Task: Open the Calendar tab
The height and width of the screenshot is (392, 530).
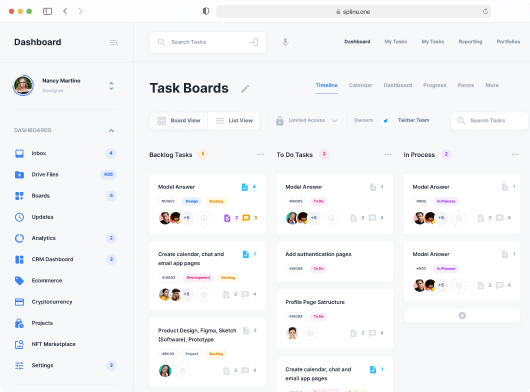Action: pyautogui.click(x=360, y=85)
